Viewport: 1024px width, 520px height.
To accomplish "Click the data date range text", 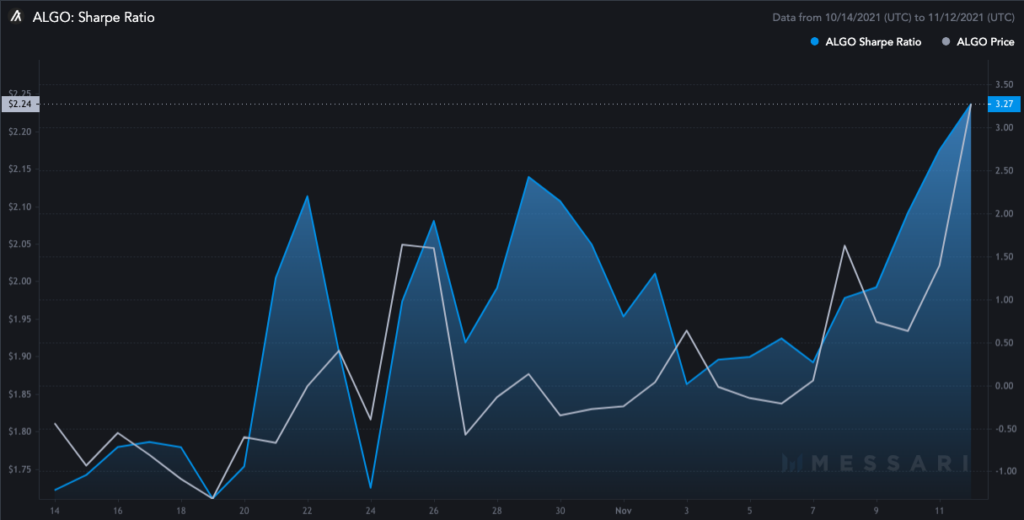I will click(892, 17).
